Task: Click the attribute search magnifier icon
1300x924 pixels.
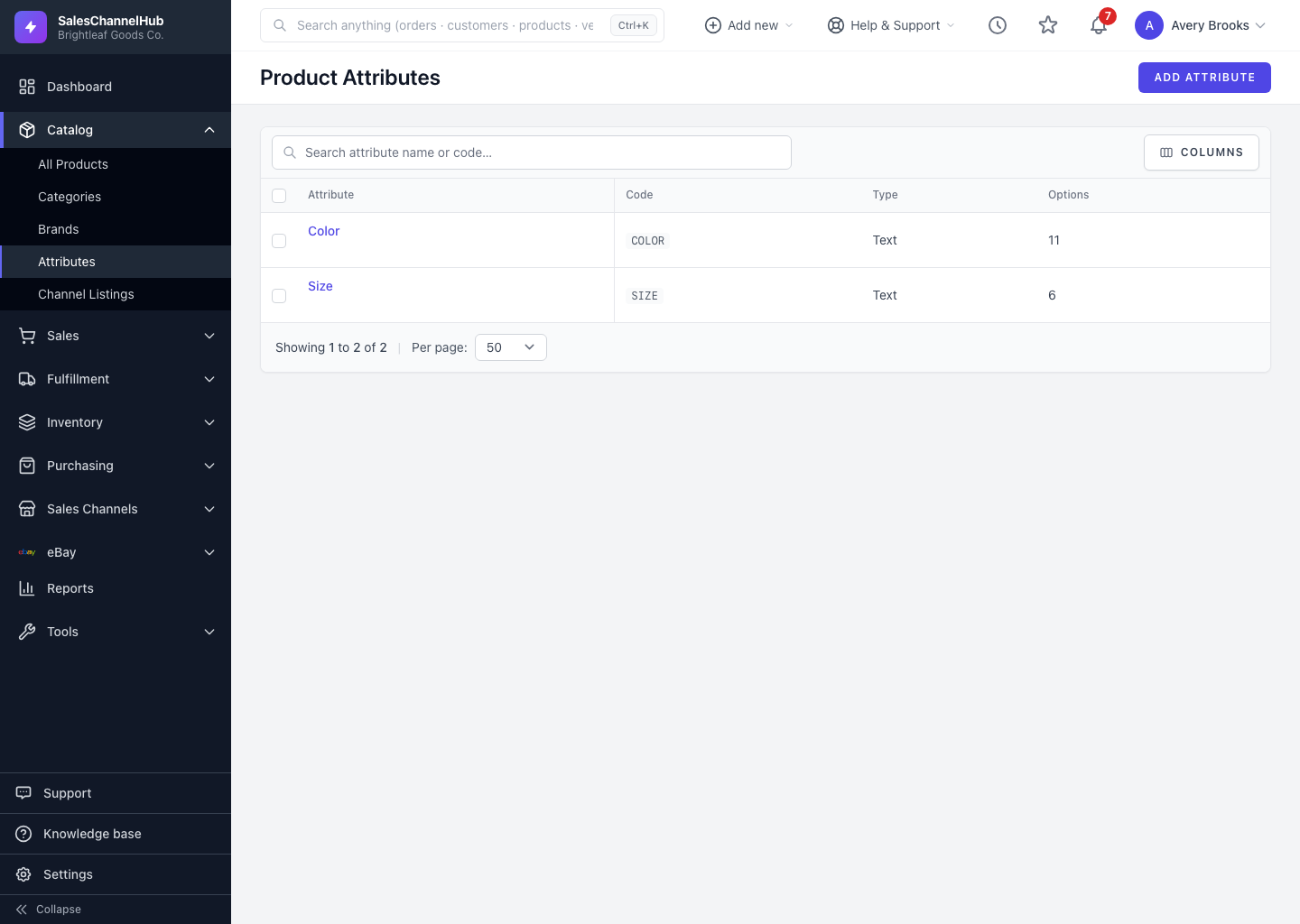Action: (x=290, y=152)
